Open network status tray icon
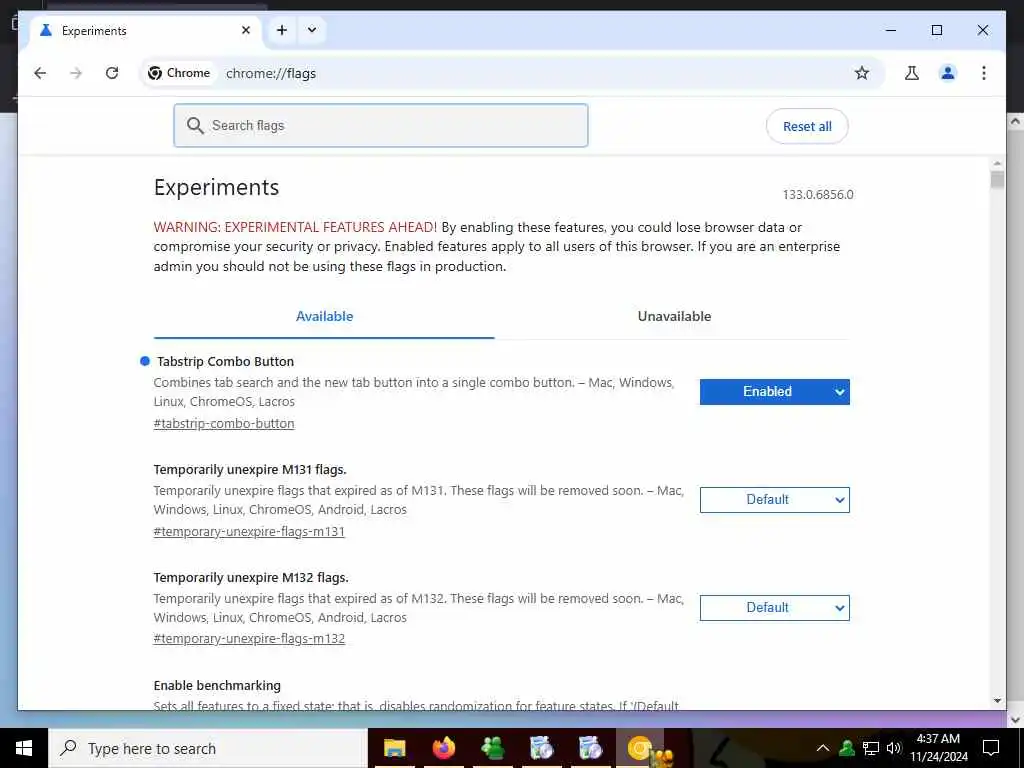 coord(871,748)
